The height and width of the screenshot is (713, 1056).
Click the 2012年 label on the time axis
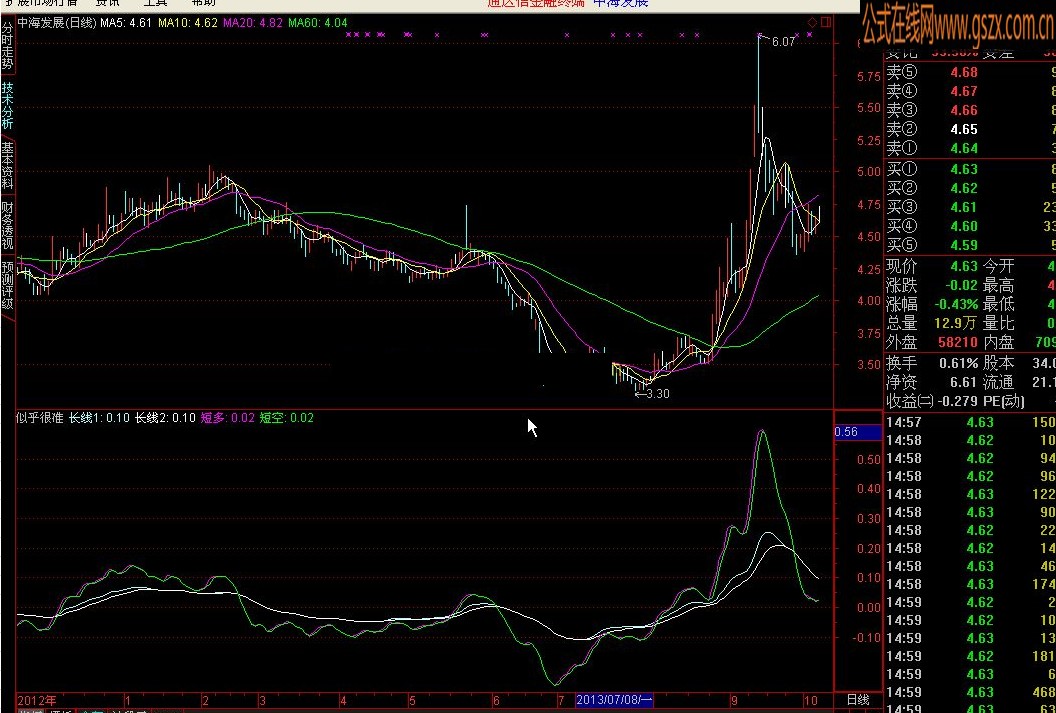click(x=36, y=700)
